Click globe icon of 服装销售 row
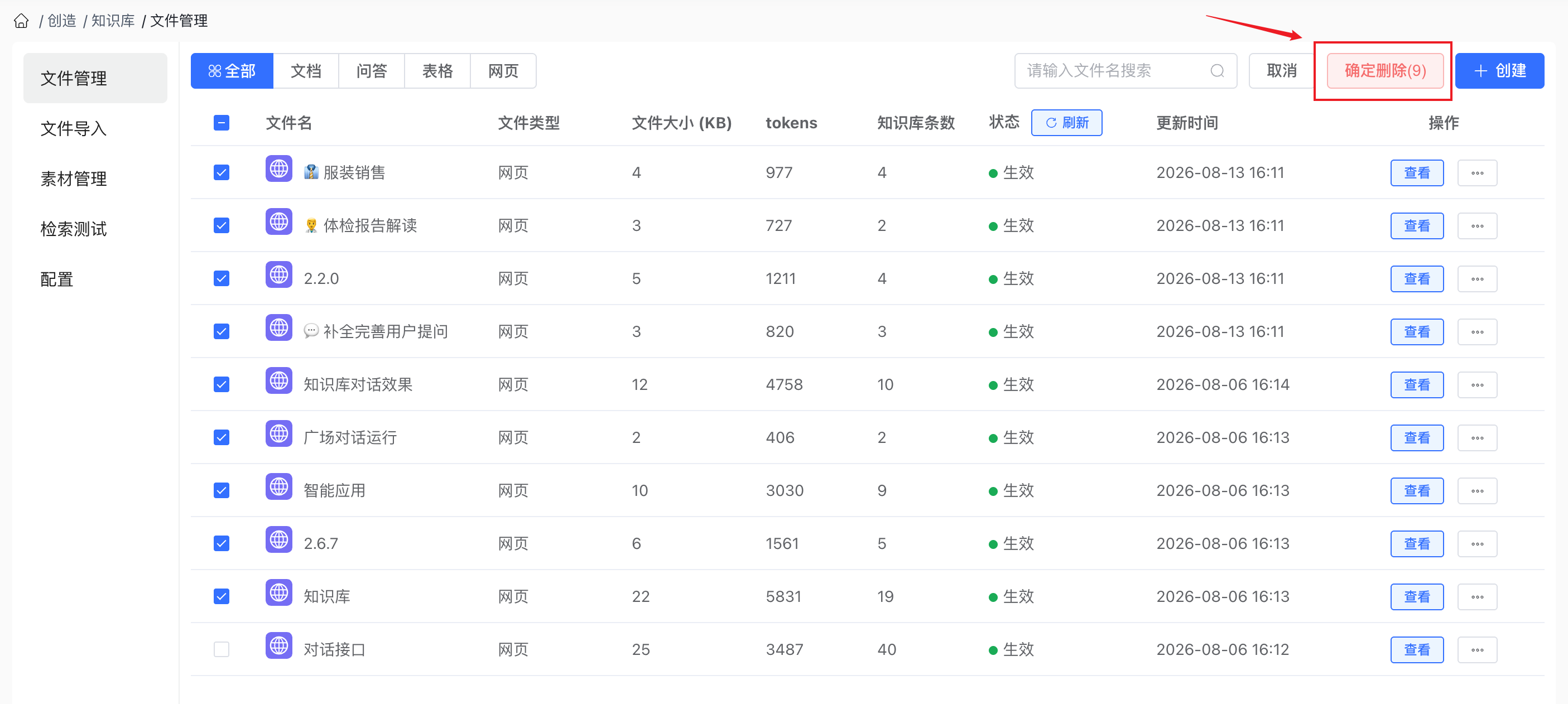The image size is (1568, 704). [279, 168]
